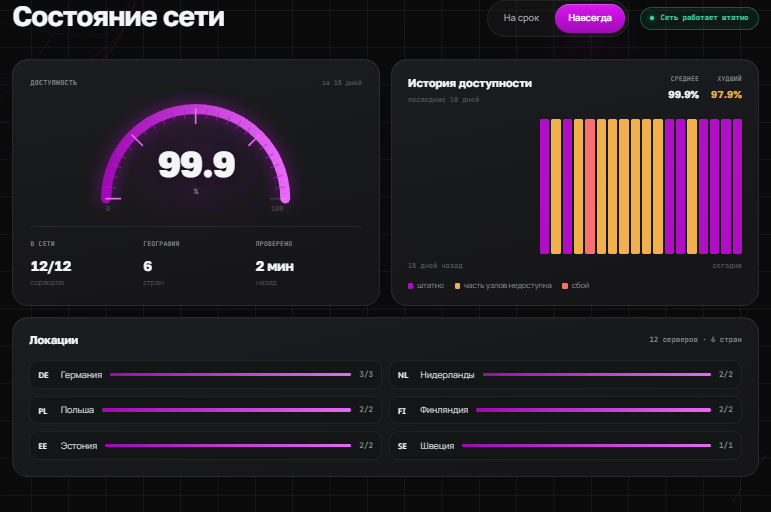Viewport: 771px width, 512px height.
Task: Click the Швеция '1/1' server count
Action: click(x=726, y=445)
